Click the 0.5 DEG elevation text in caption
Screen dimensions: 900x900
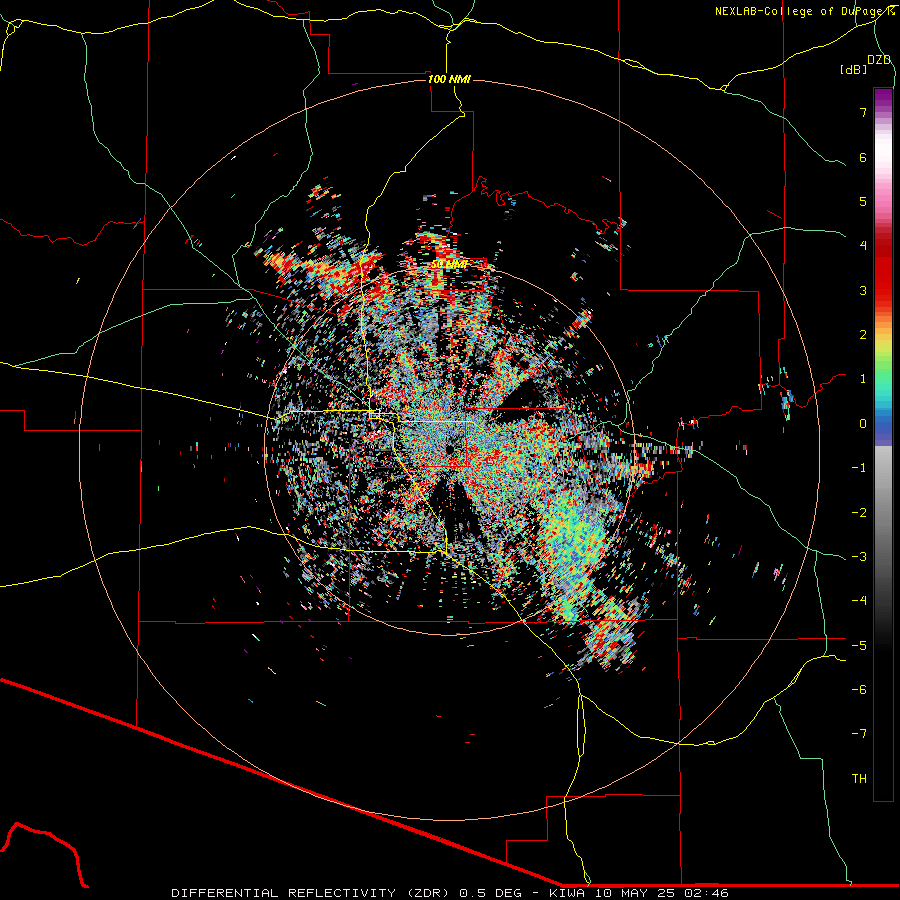click(x=491, y=893)
